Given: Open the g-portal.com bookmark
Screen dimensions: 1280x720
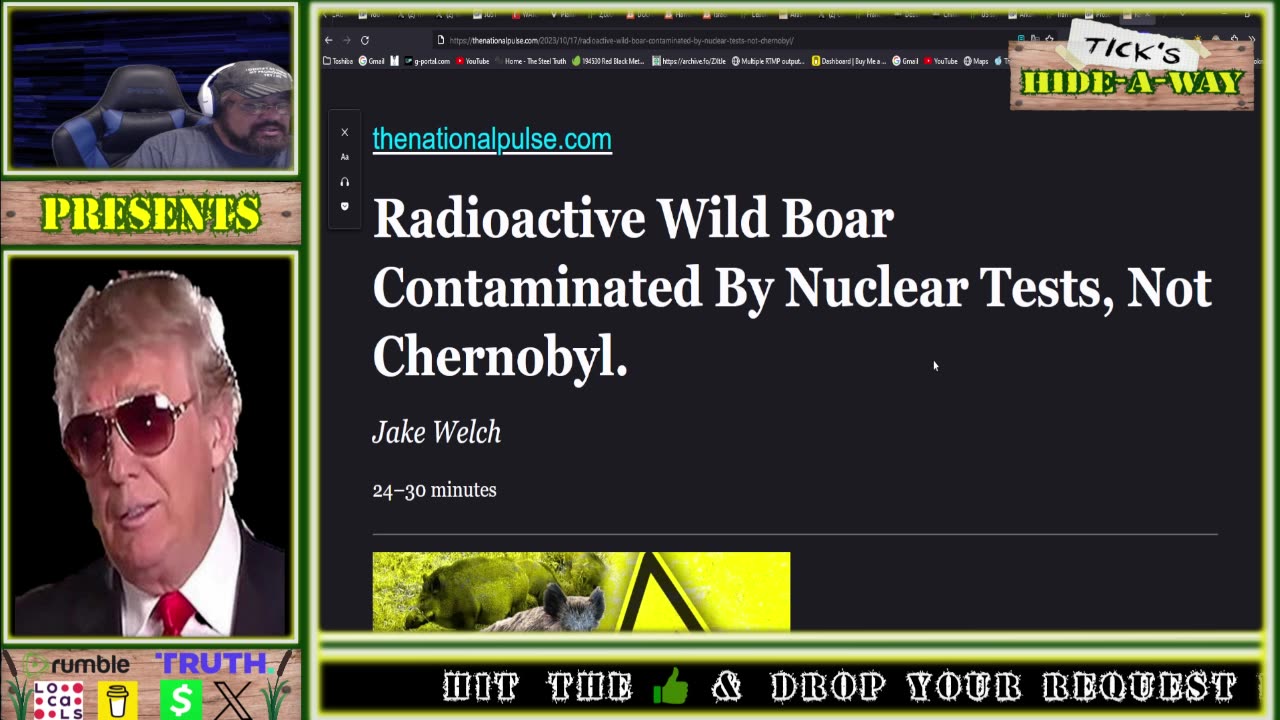Looking at the screenshot, I should [x=428, y=61].
